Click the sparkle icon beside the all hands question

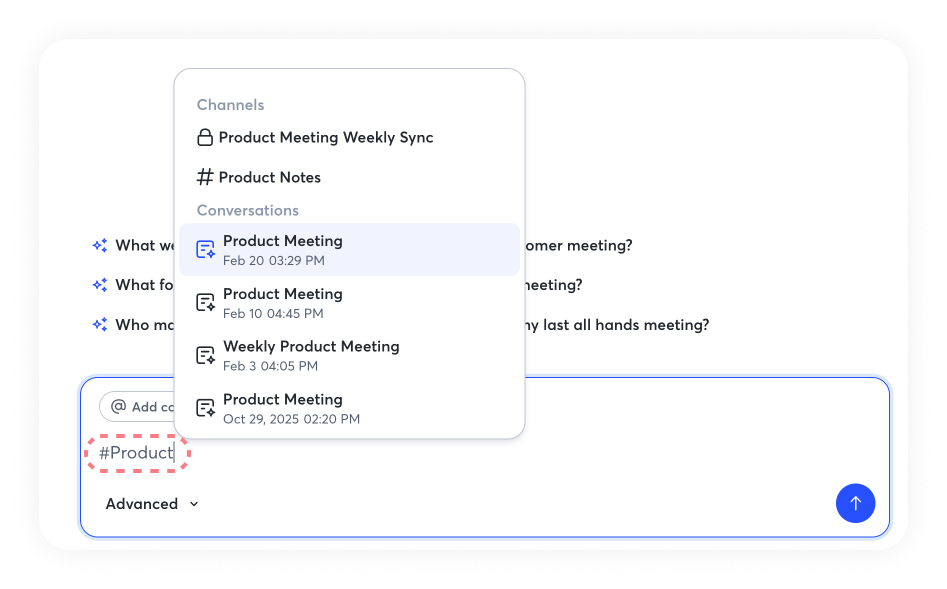coord(100,325)
